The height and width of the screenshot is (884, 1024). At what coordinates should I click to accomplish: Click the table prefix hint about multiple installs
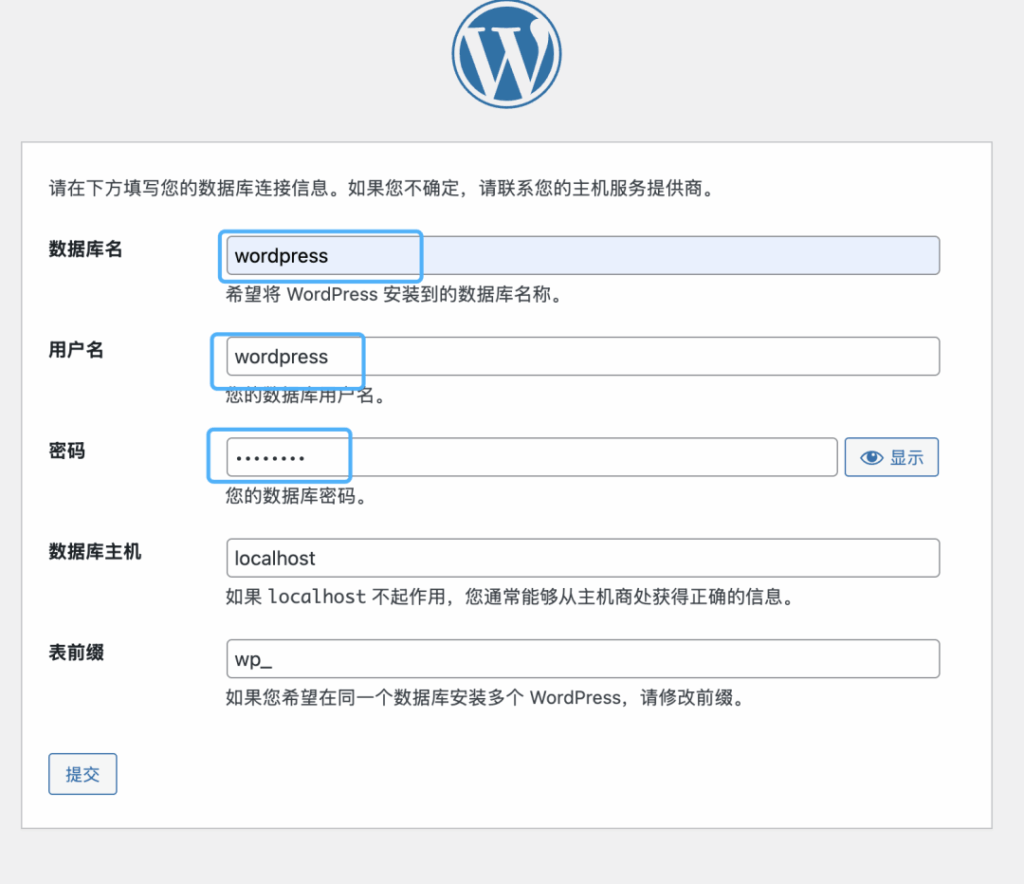pyautogui.click(x=485, y=698)
